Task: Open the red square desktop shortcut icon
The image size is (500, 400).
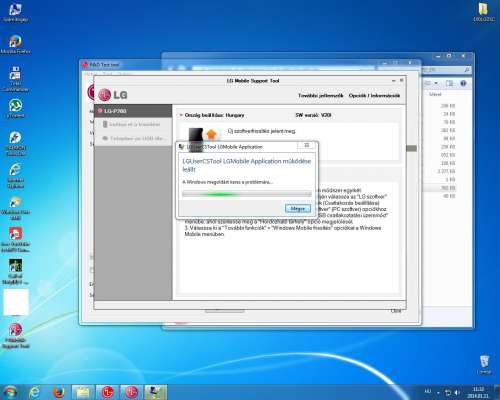Action: (x=15, y=240)
